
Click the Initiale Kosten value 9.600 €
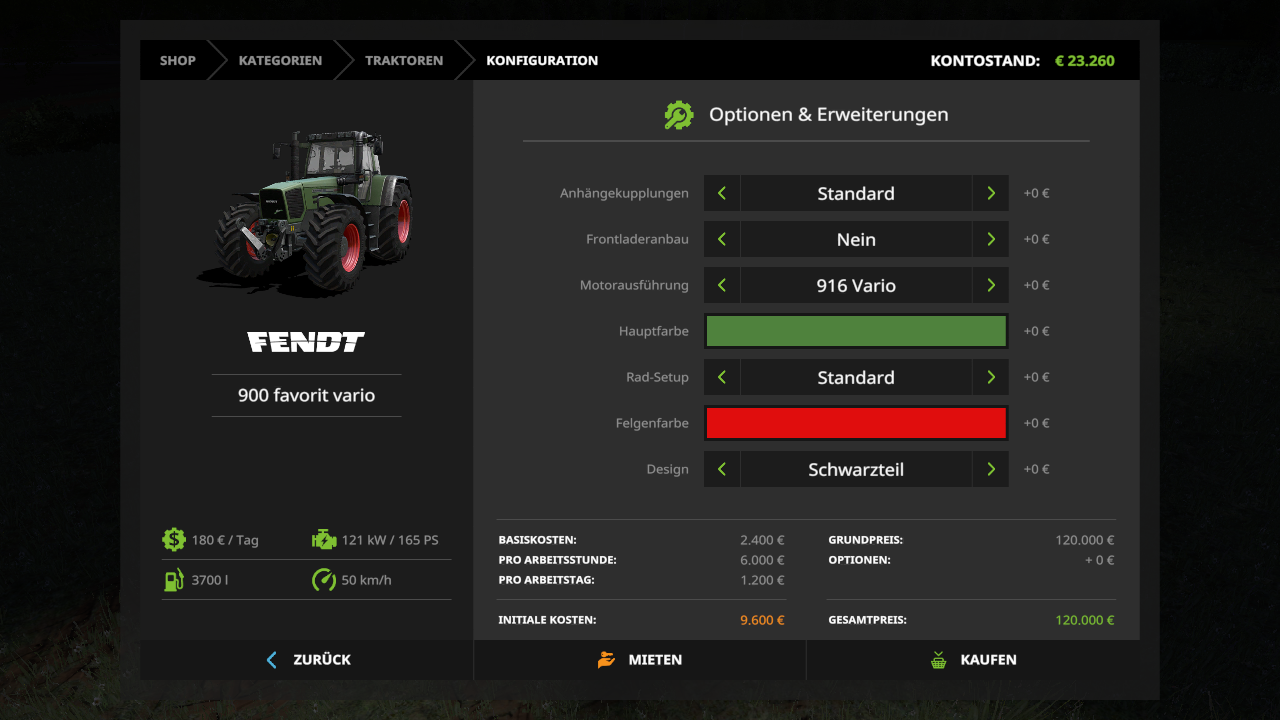tap(762, 620)
